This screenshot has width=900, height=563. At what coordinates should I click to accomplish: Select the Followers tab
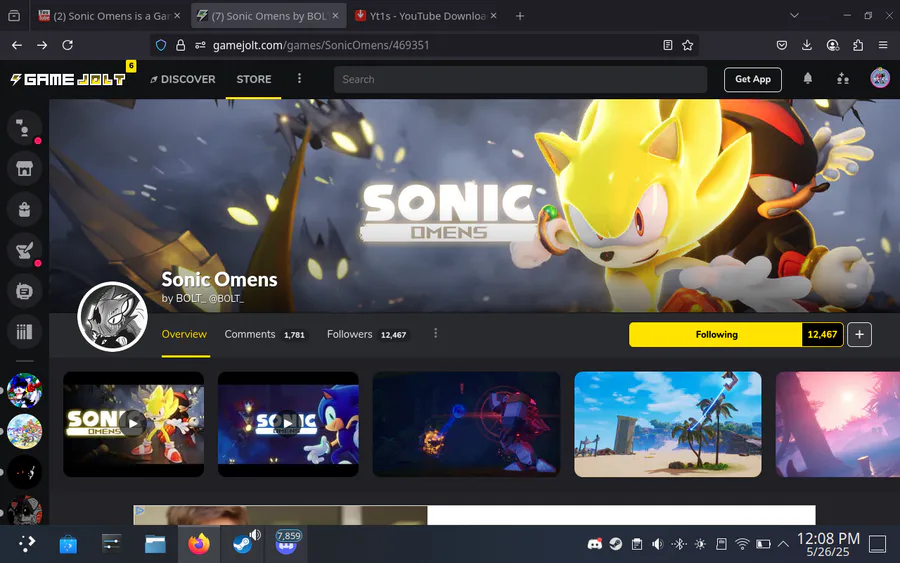coord(367,334)
